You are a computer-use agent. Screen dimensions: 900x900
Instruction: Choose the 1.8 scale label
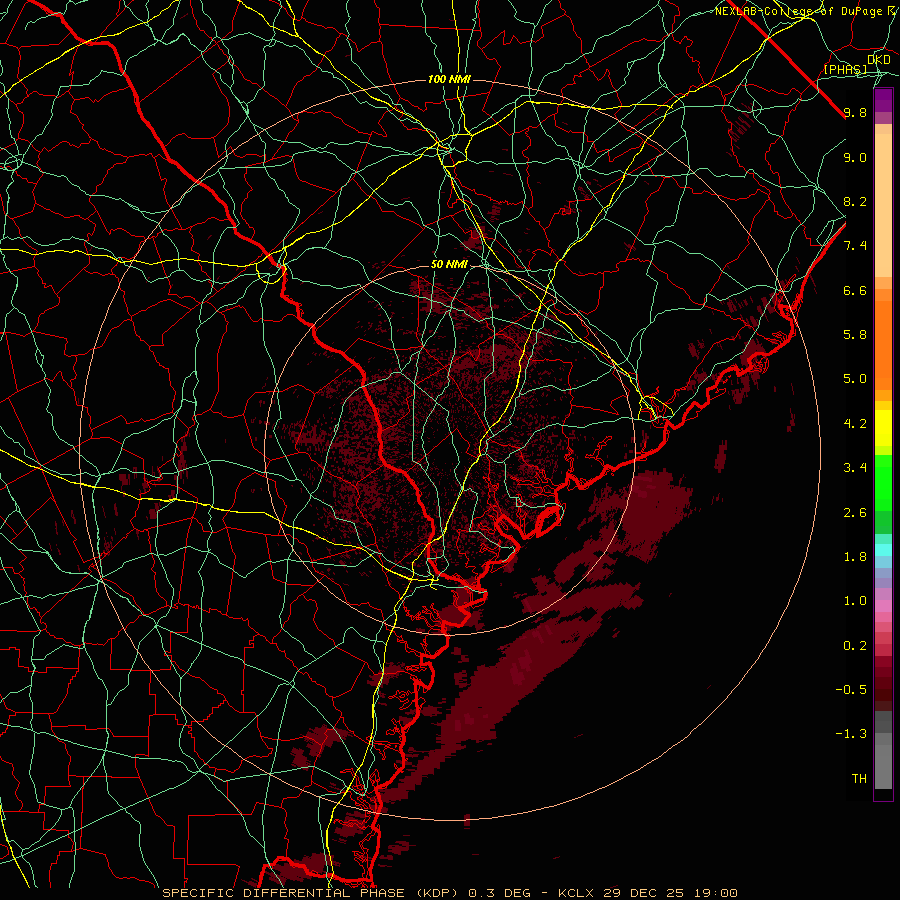(x=855, y=557)
